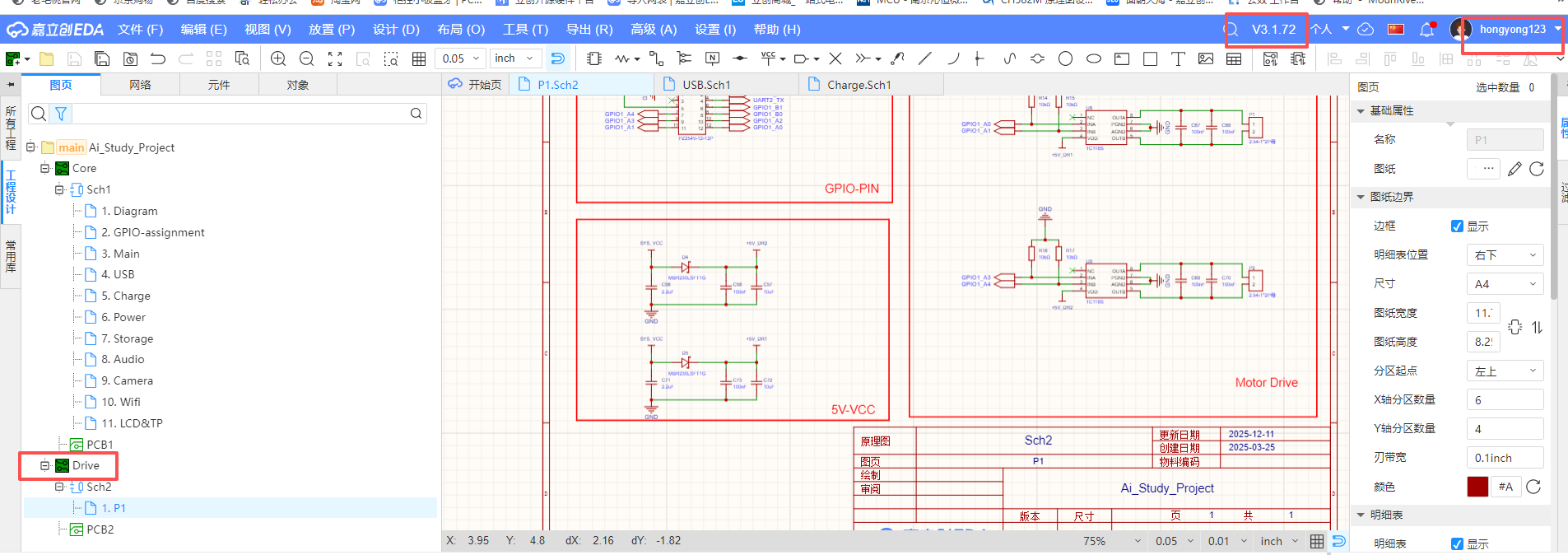This screenshot has height=555, width=1568.
Task: Select the insert table tool icon
Action: pyautogui.click(x=1234, y=58)
